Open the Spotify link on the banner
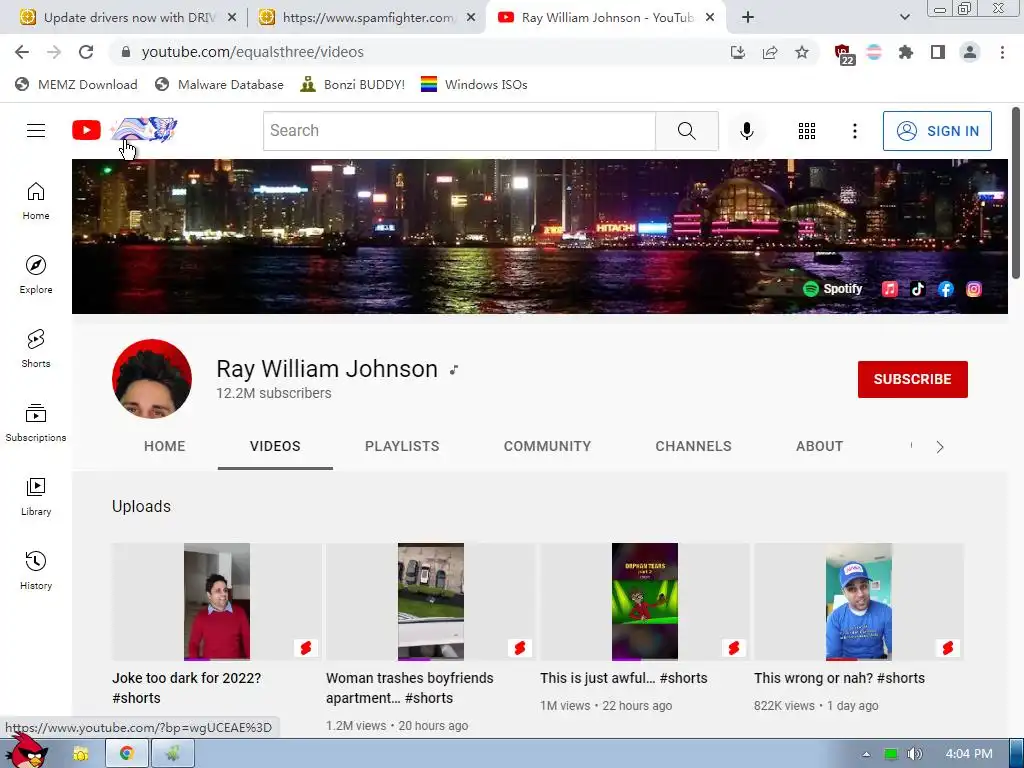This screenshot has width=1024, height=768. 833,289
